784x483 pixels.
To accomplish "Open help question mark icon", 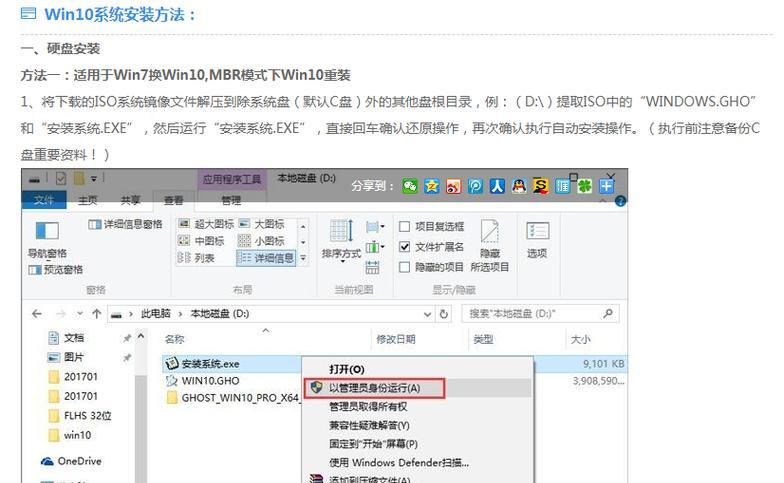I will click(x=620, y=201).
